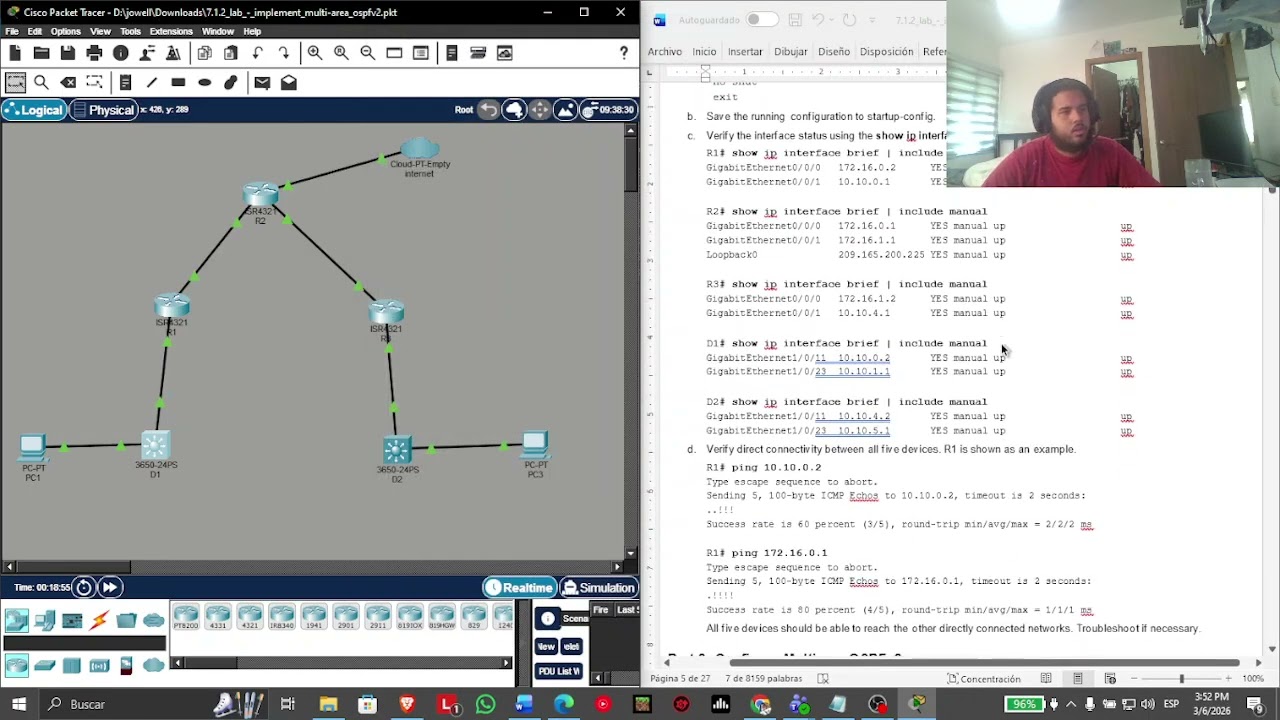
Task: Open the Network Information icon
Action: click(121, 53)
